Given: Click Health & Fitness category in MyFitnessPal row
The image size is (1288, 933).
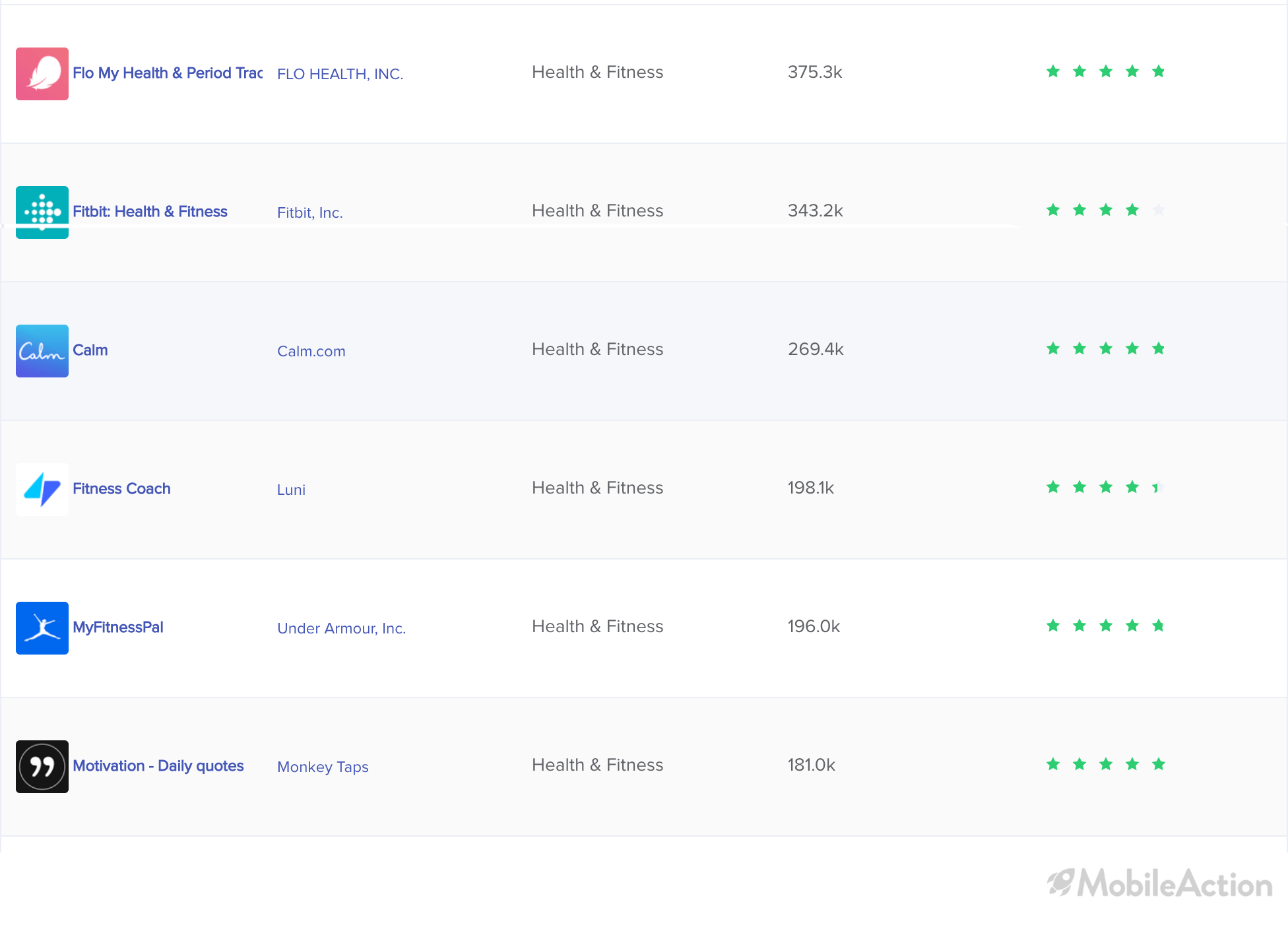Looking at the screenshot, I should (x=598, y=626).
